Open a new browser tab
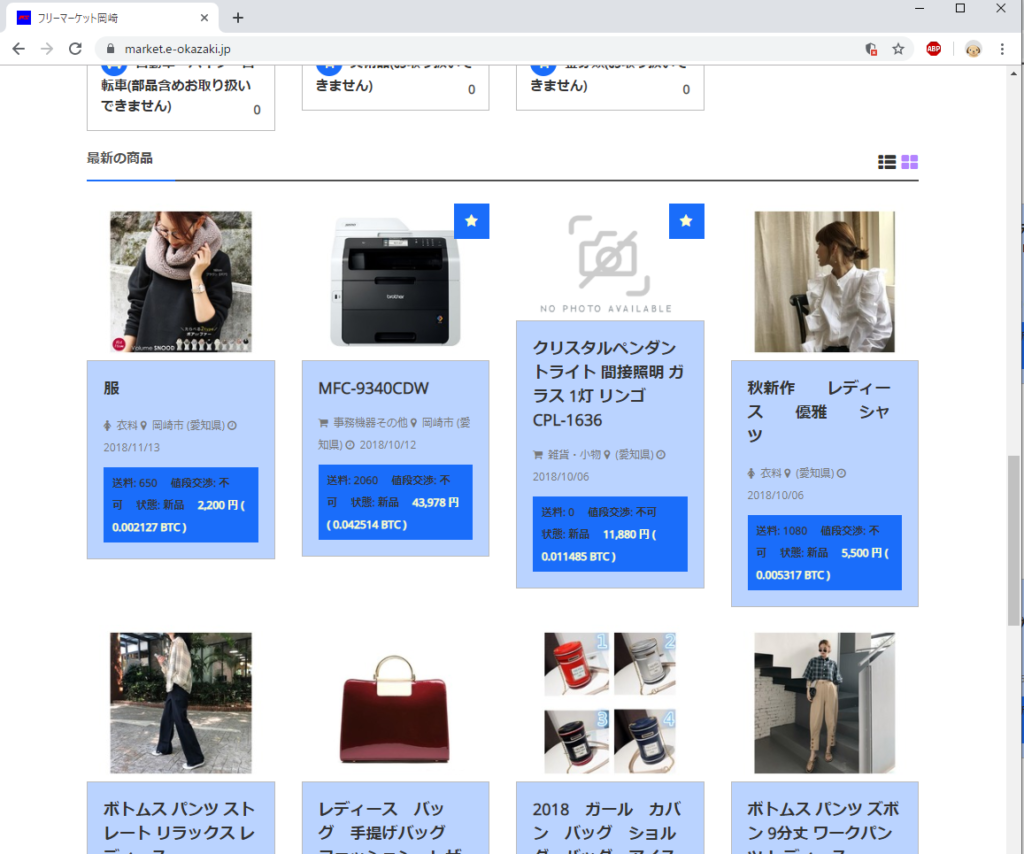Viewport: 1024px width, 854px height. point(237,18)
